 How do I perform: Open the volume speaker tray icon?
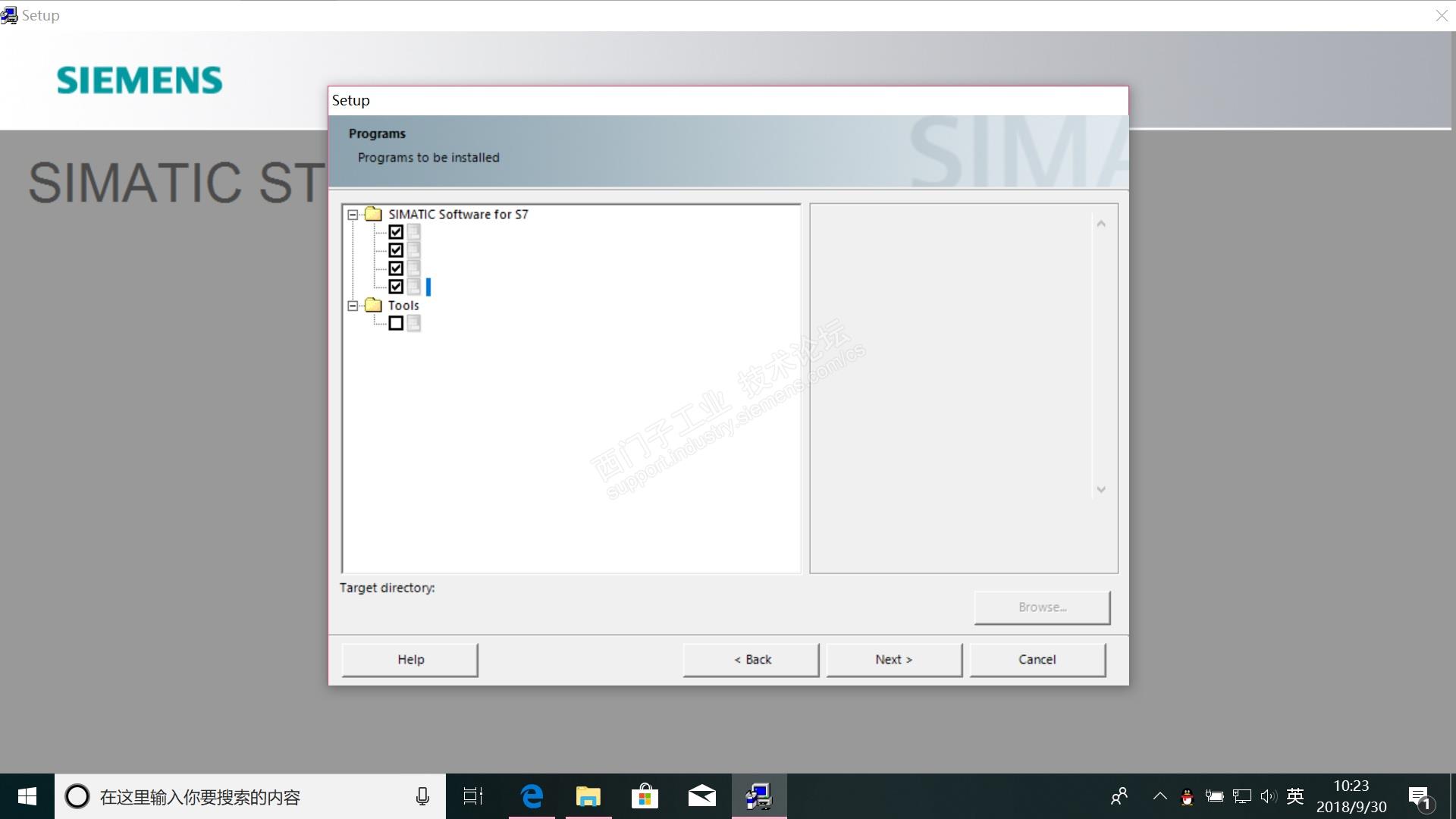click(1268, 796)
